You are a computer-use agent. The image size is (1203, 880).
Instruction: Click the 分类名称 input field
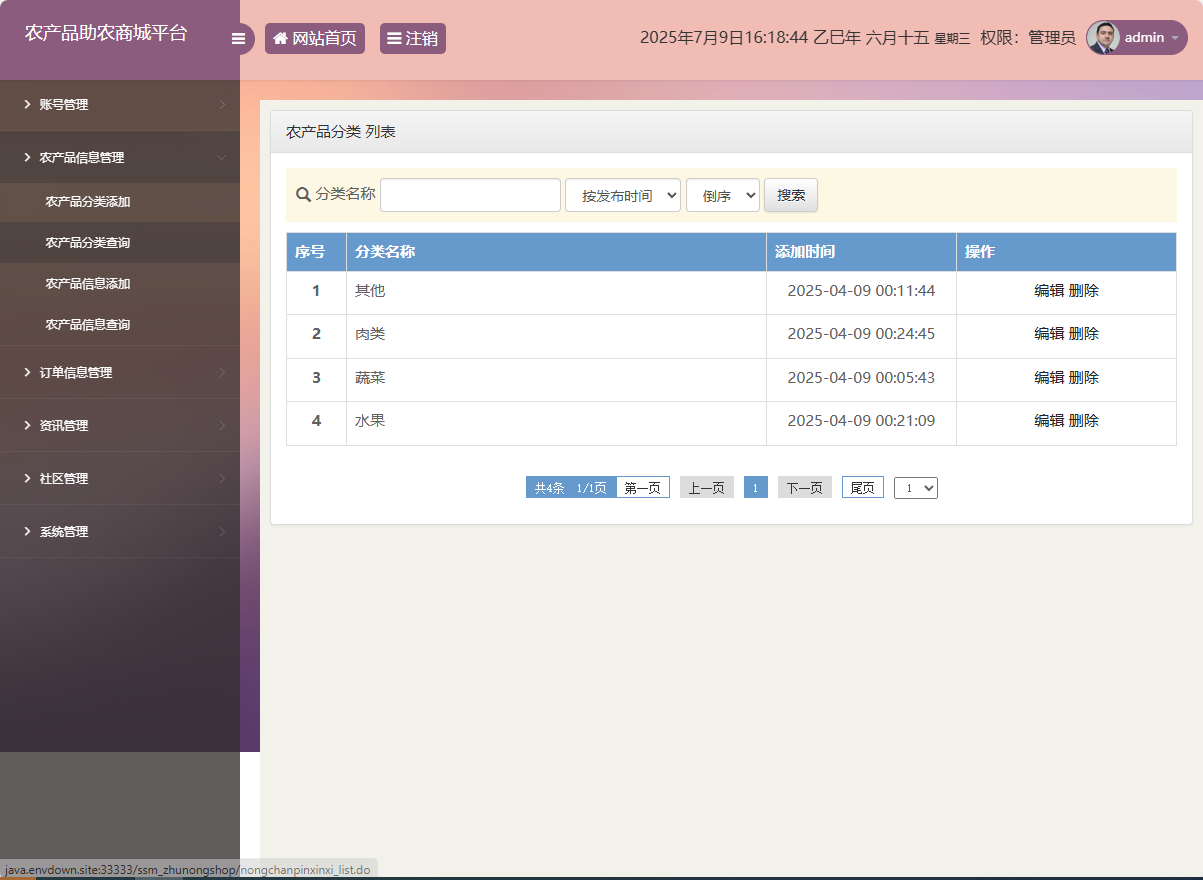tap(470, 195)
